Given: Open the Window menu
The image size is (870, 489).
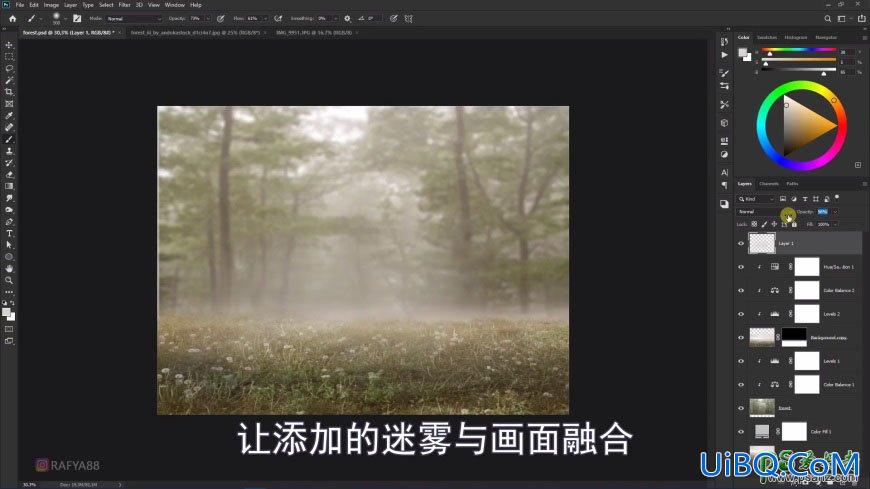Looking at the screenshot, I should (x=174, y=4).
